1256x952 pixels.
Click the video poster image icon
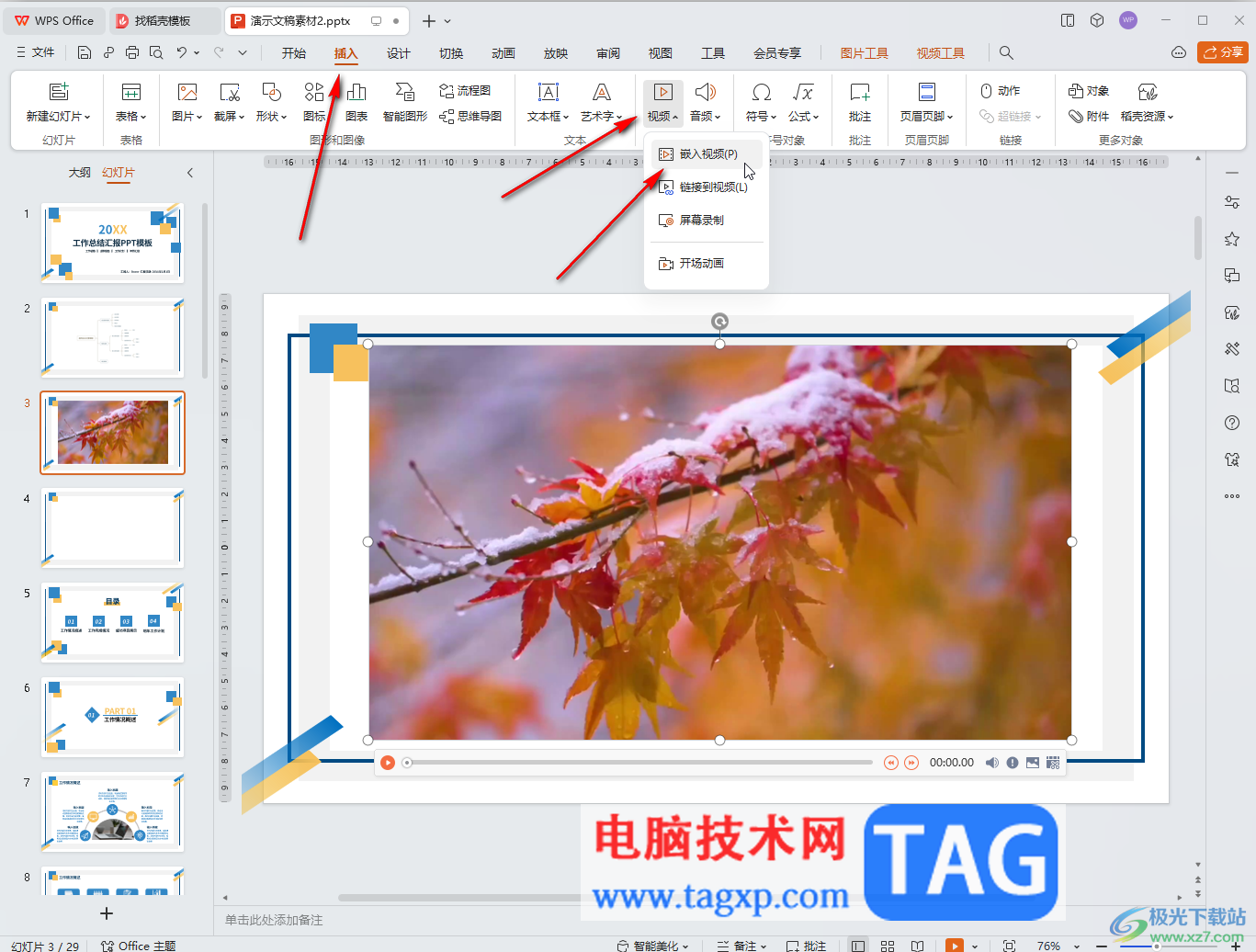pyautogui.click(x=1033, y=763)
